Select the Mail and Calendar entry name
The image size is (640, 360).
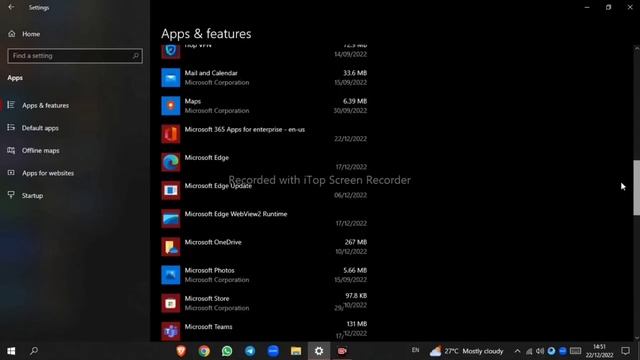pyautogui.click(x=211, y=73)
